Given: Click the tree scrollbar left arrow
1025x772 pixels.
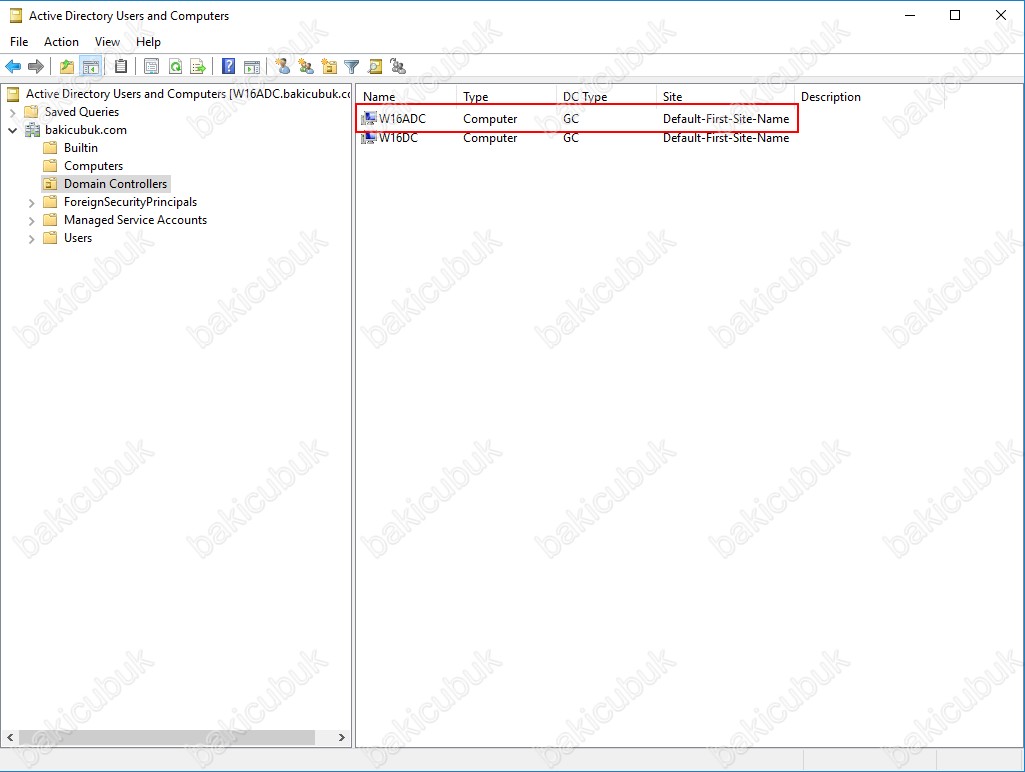Looking at the screenshot, I should (x=10, y=737).
